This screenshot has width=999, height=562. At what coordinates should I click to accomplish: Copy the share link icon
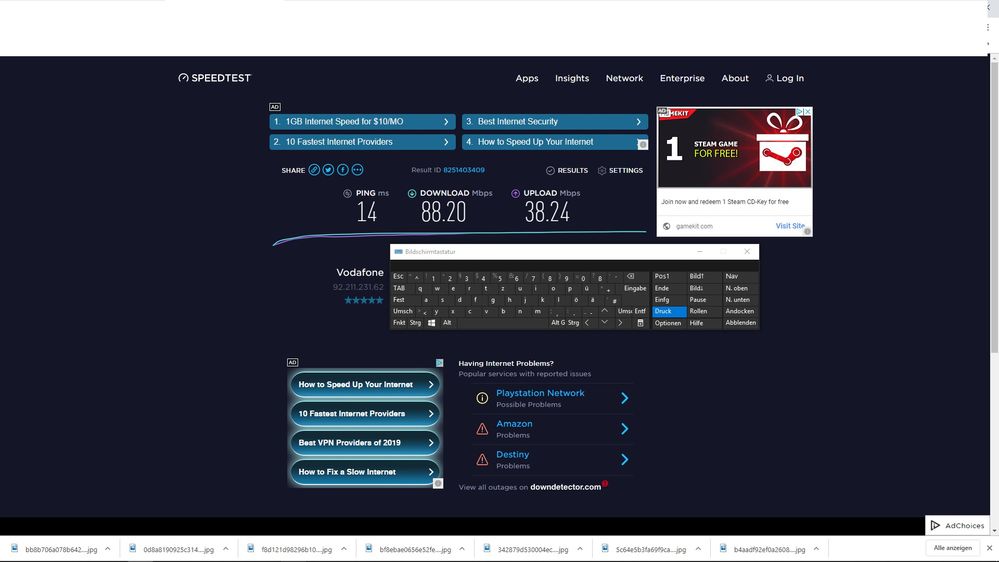point(314,169)
